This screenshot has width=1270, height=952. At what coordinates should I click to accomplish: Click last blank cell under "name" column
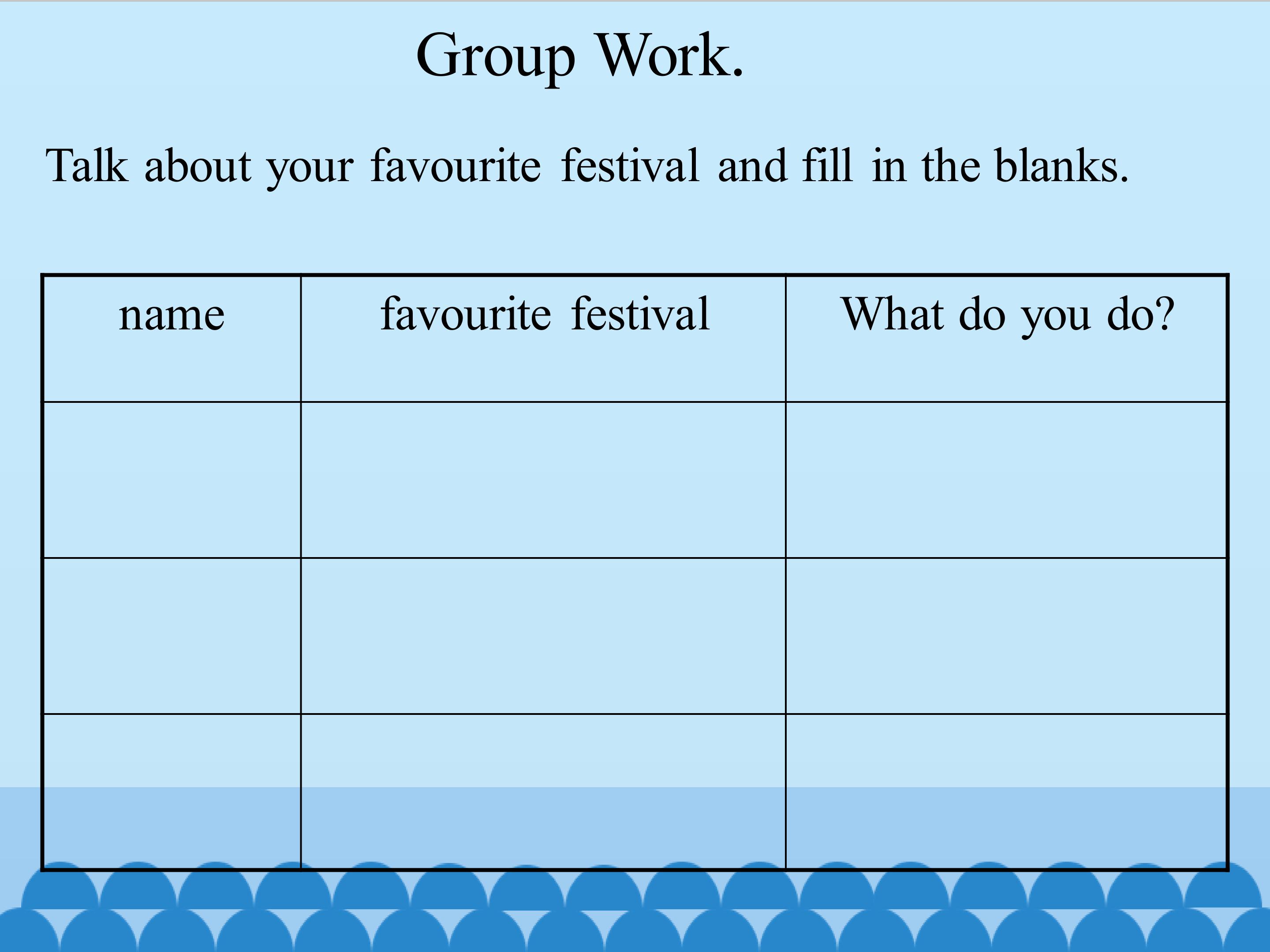tap(172, 792)
